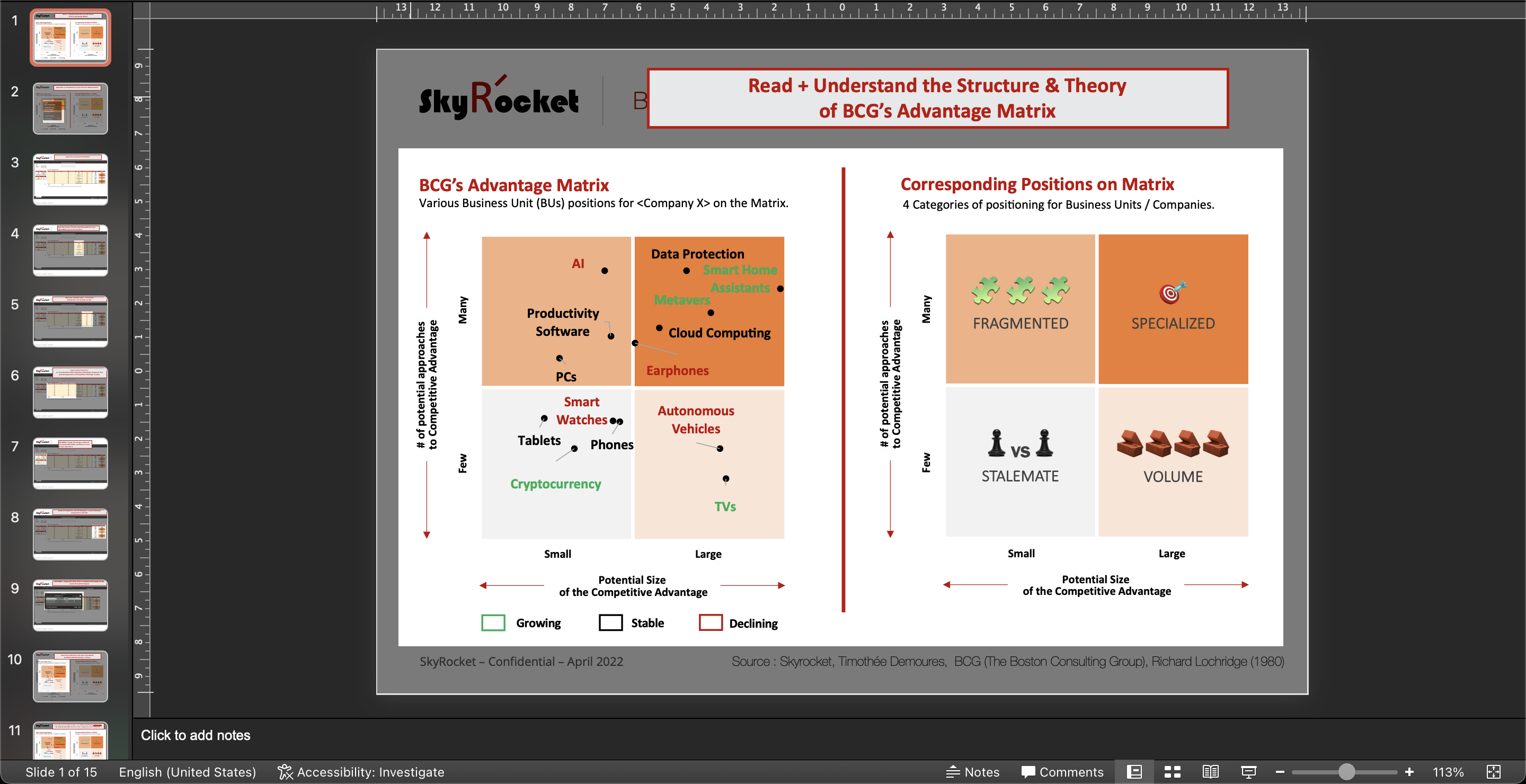Adjust the zoom slider handle

(1346, 772)
